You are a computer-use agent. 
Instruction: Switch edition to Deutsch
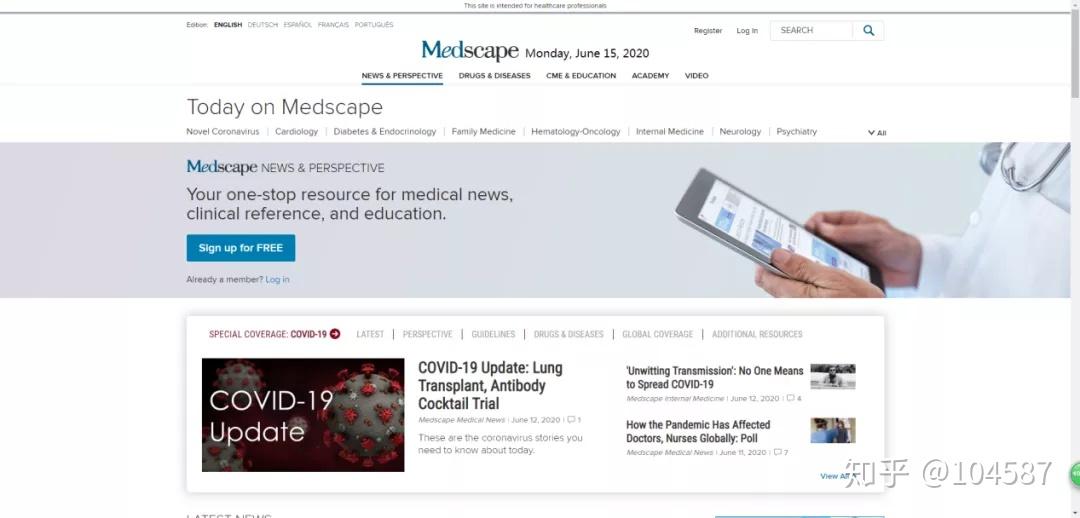coord(262,25)
